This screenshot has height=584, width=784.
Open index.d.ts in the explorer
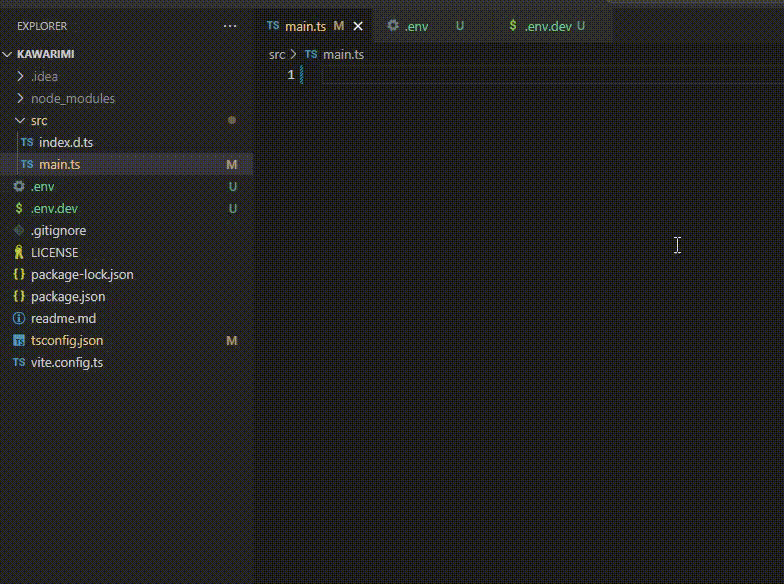tap(126, 142)
